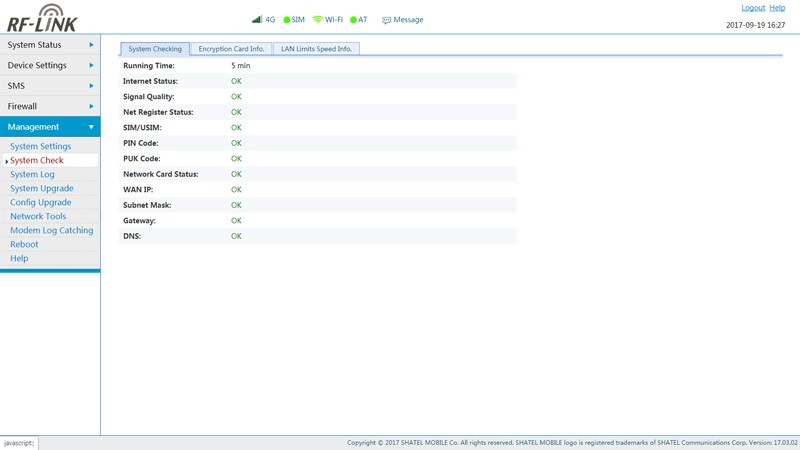800x450 pixels.
Task: Switch to Encryption Card Info. tab
Action: 231,49
